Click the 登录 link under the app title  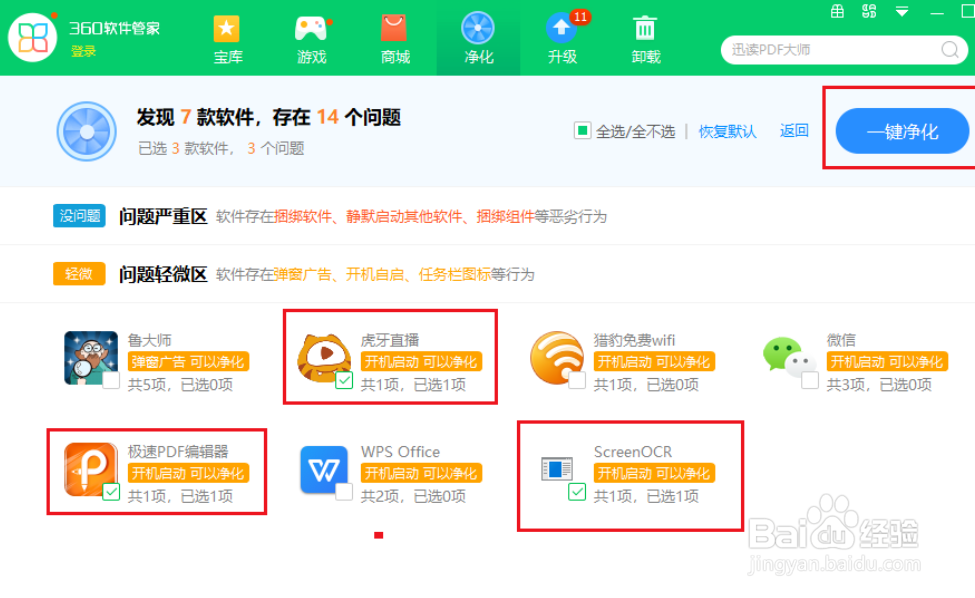tap(83, 52)
